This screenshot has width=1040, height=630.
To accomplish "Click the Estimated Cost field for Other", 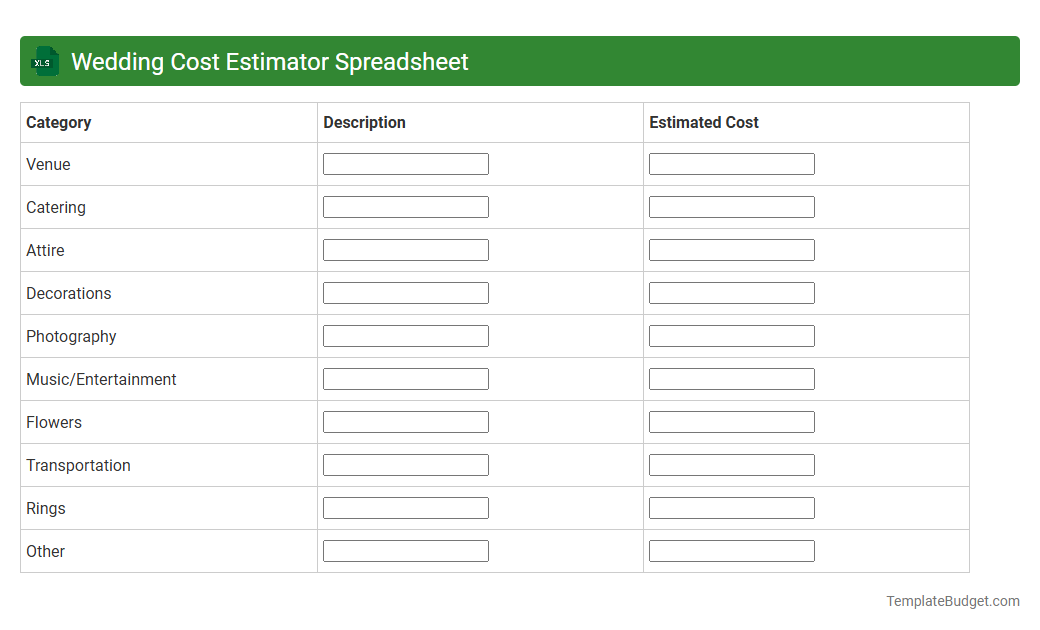I will click(x=731, y=550).
